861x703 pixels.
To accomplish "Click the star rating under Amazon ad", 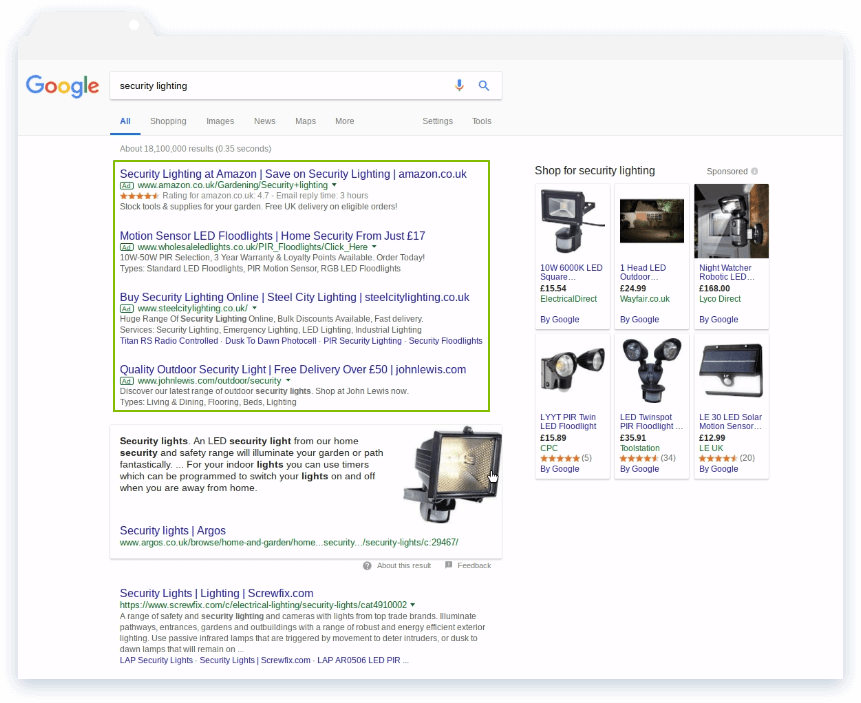I will click(x=139, y=196).
